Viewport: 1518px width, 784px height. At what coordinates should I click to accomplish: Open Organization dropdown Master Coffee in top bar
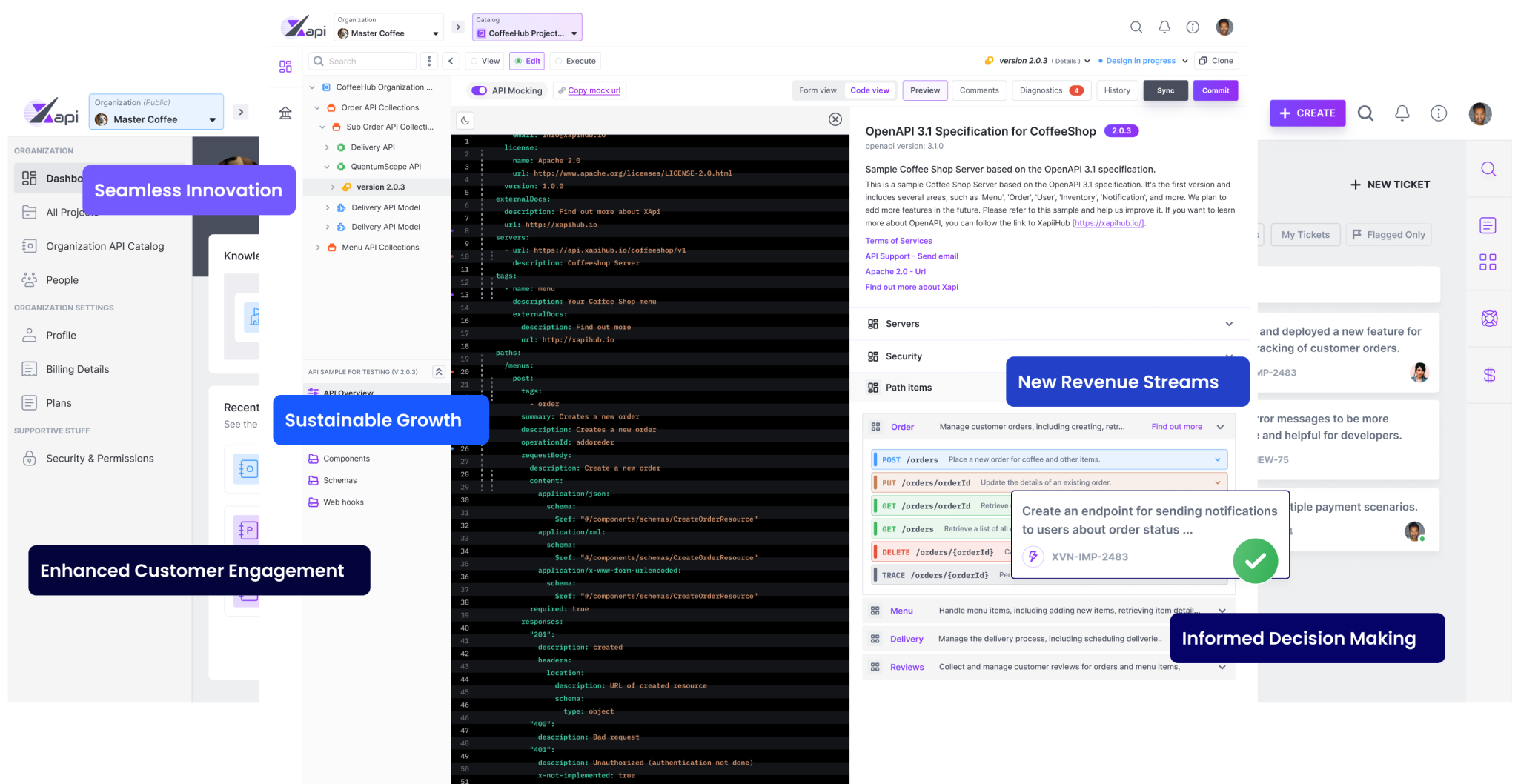(x=388, y=27)
